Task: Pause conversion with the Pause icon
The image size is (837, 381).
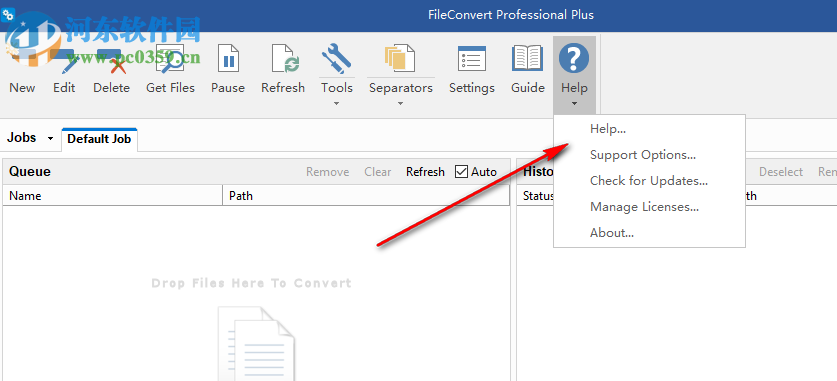Action: point(228,59)
